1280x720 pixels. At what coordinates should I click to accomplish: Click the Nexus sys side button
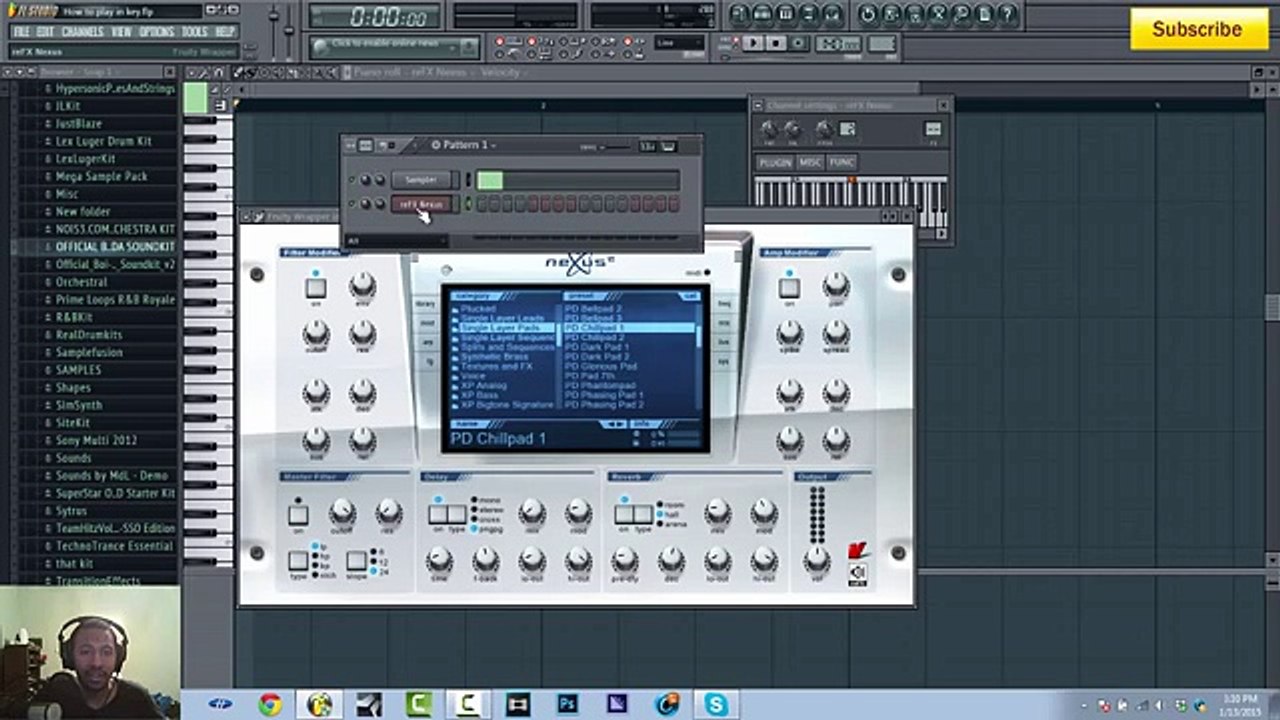coord(724,361)
